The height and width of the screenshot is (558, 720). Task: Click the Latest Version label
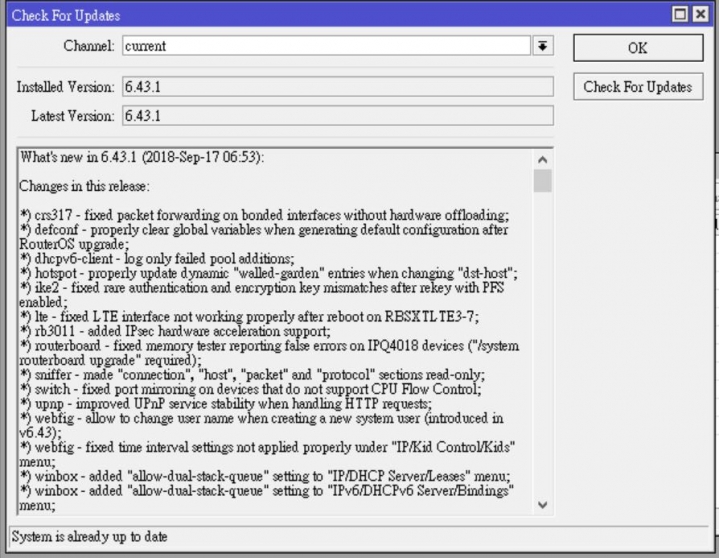(73, 116)
